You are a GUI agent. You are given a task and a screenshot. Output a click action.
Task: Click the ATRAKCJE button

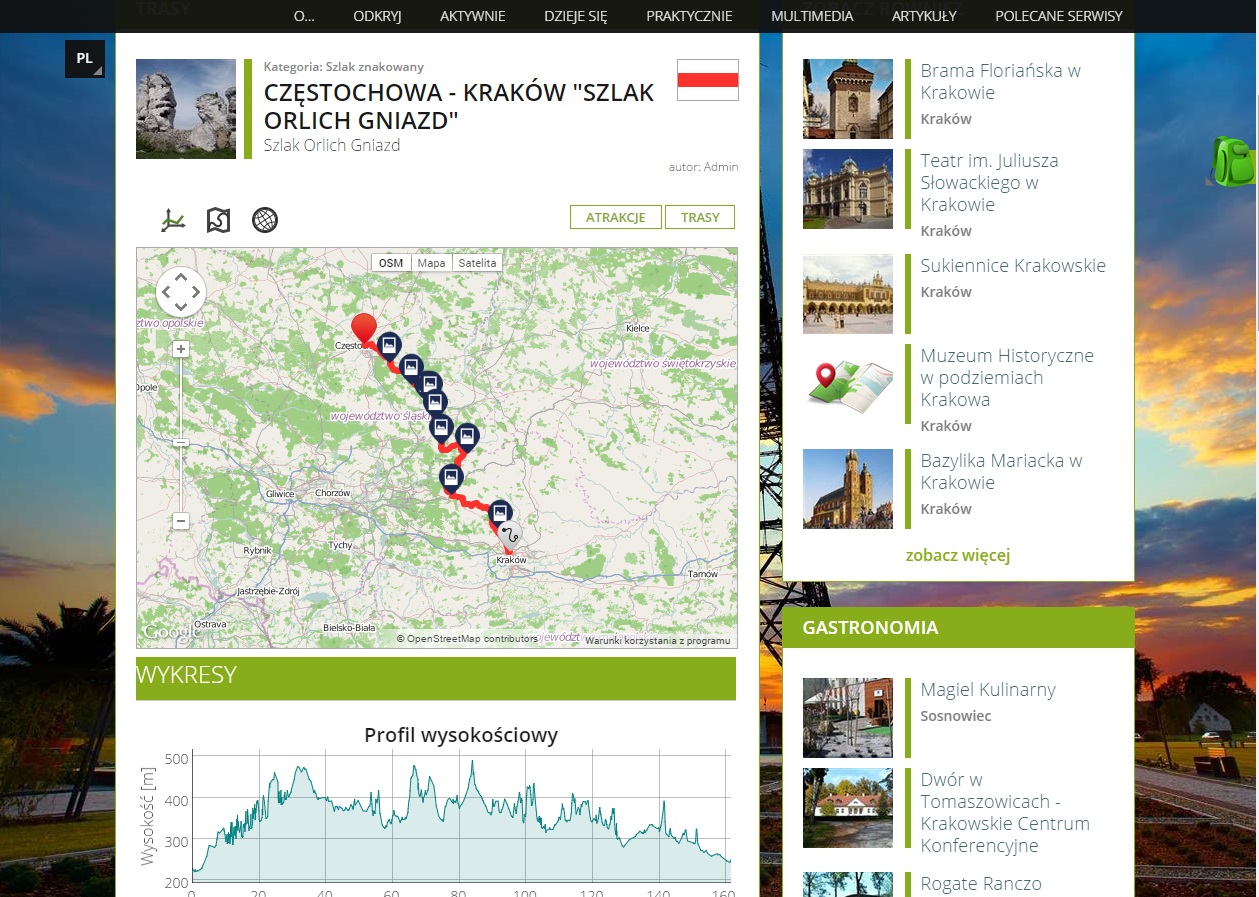(615, 217)
